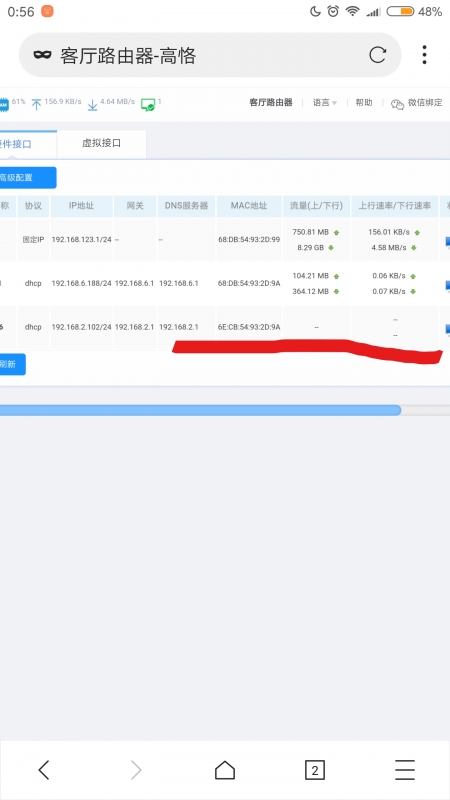Click the WeChat binding icon
The height and width of the screenshot is (800, 450).
(x=397, y=104)
